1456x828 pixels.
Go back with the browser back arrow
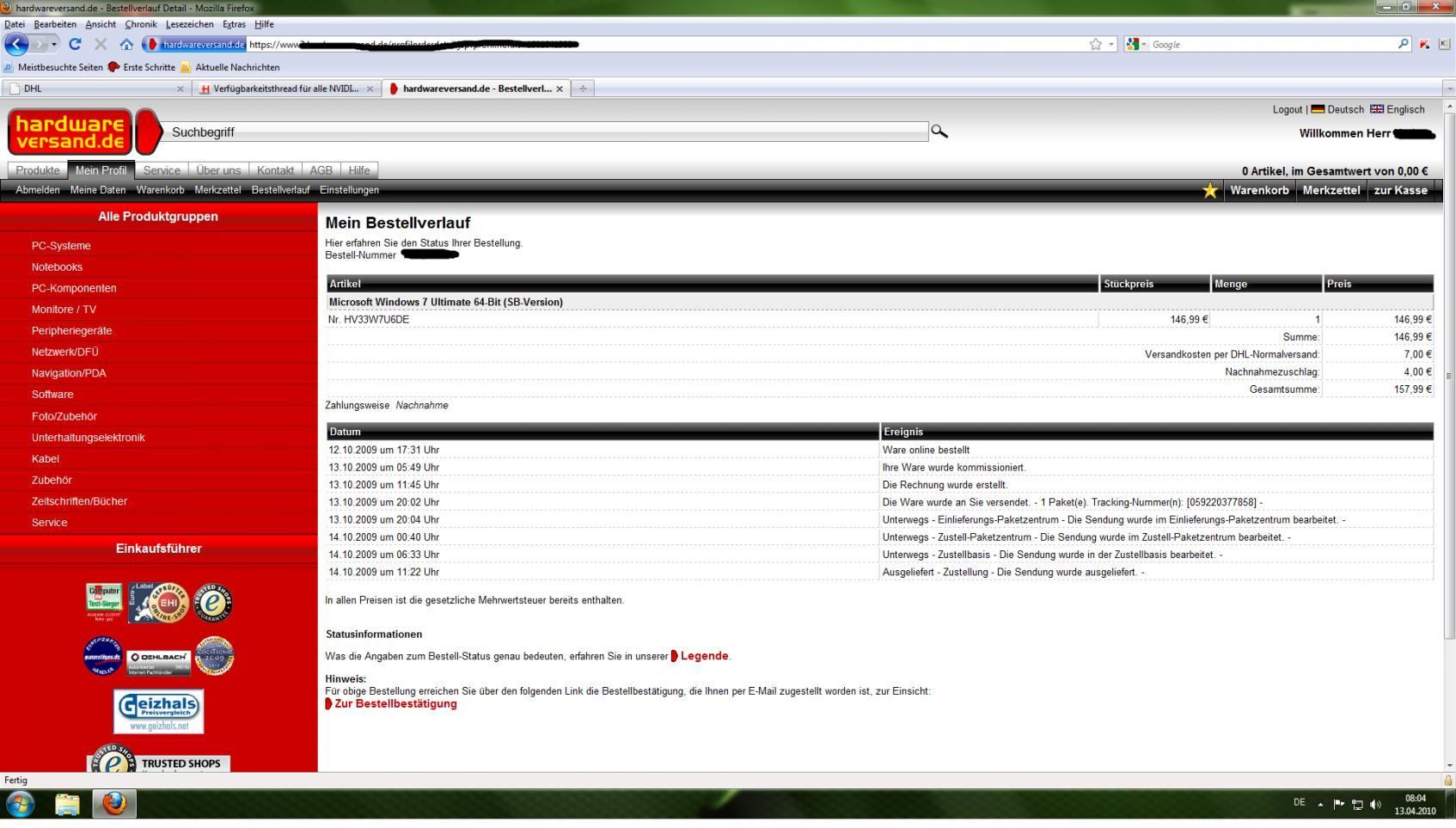tap(17, 44)
